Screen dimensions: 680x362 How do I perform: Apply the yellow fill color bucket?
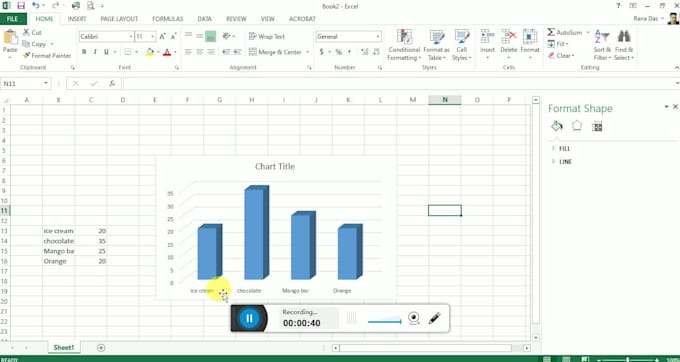pyautogui.click(x=150, y=52)
